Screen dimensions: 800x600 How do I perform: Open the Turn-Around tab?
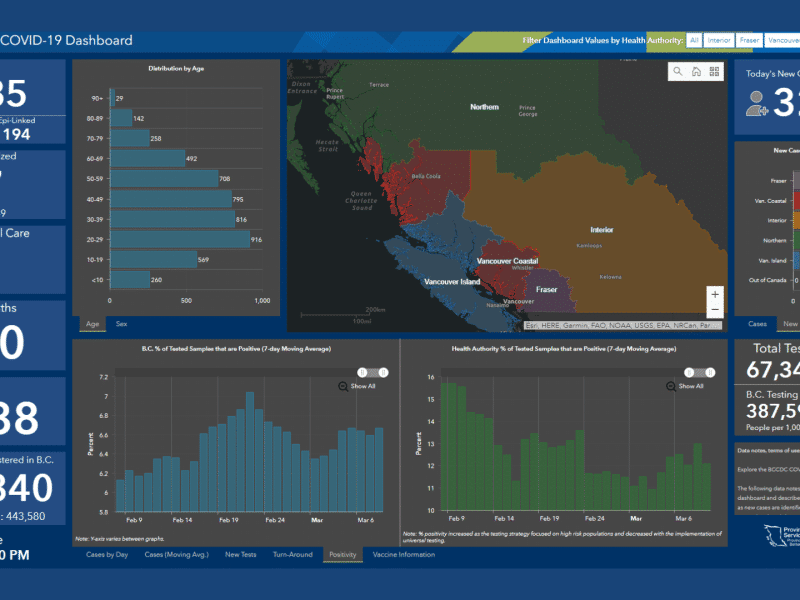pyautogui.click(x=292, y=554)
